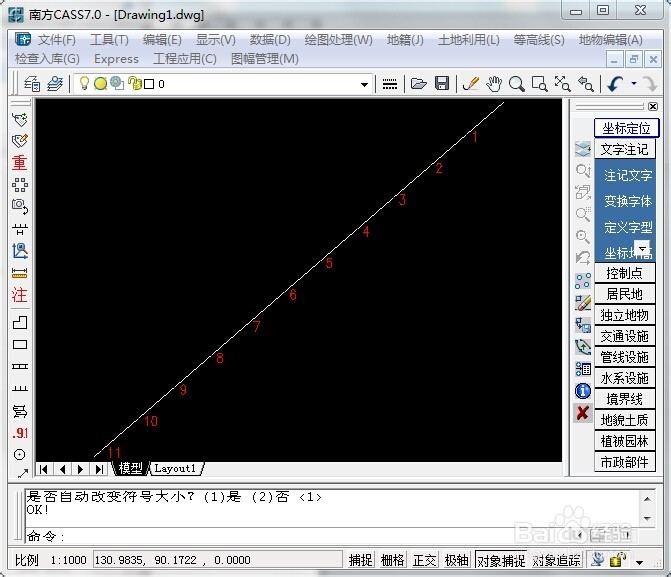Click the undo arrow icon
This screenshot has height=577, width=671.
[615, 83]
